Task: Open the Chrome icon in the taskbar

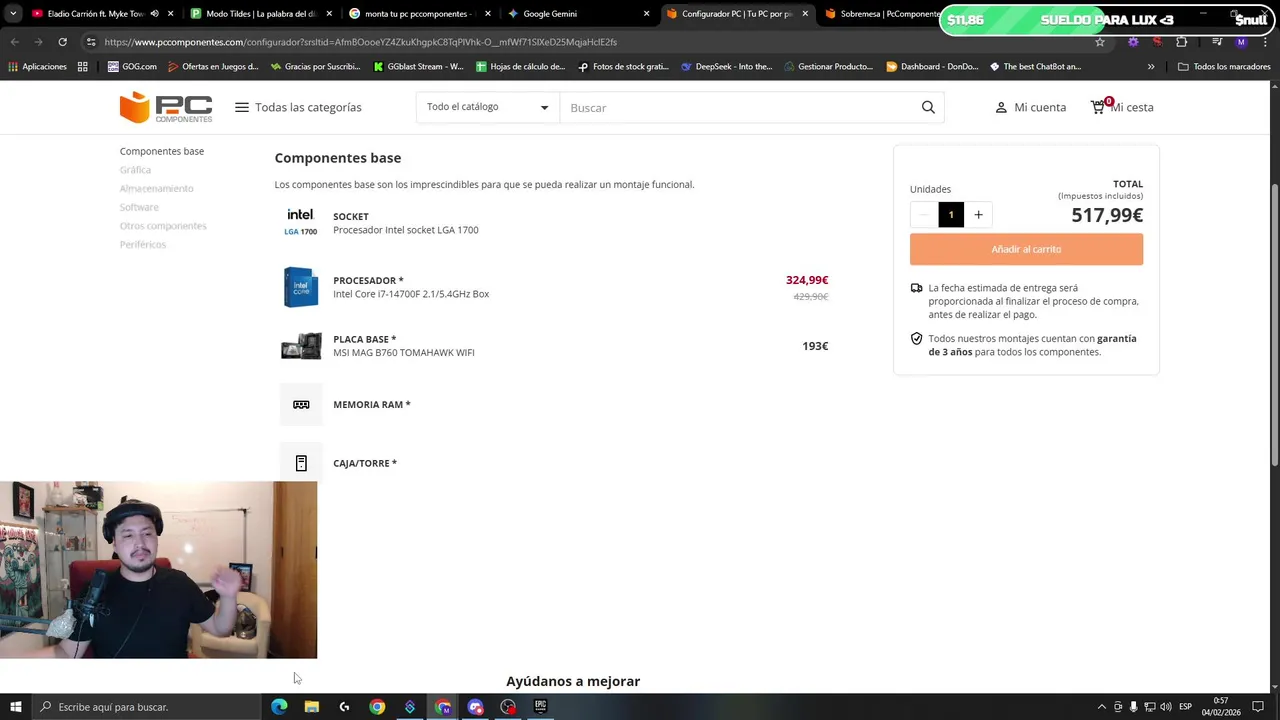Action: pyautogui.click(x=377, y=707)
